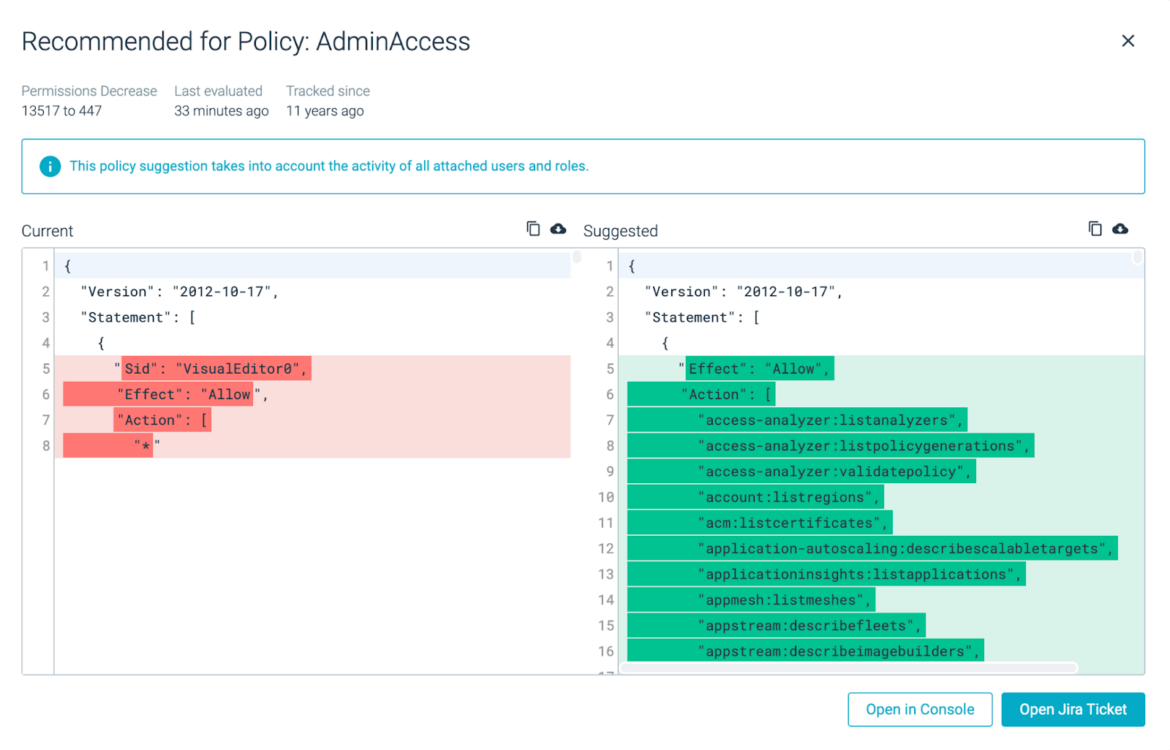The image size is (1170, 750).
Task: Download the Suggested policy via cloud icon
Action: click(1120, 228)
